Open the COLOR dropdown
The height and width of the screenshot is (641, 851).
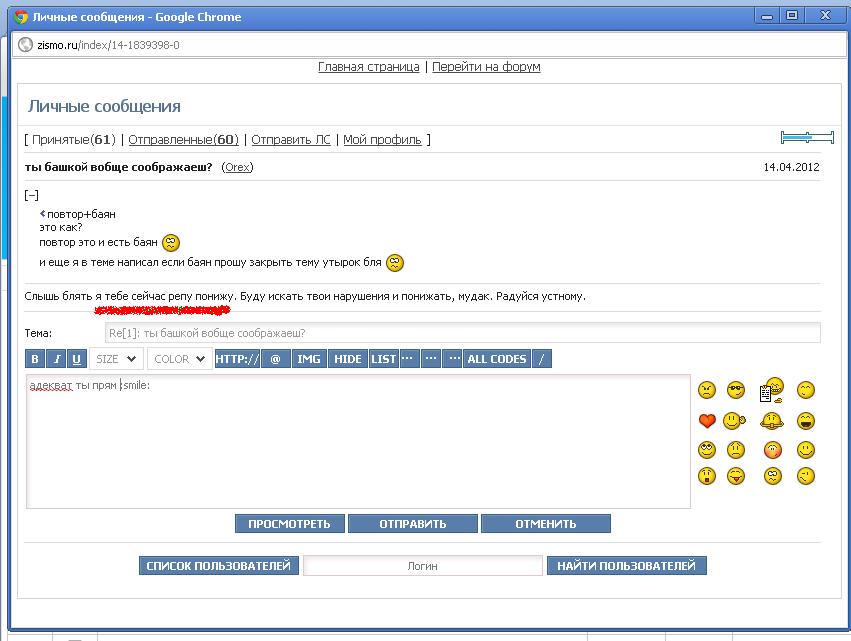coord(180,359)
